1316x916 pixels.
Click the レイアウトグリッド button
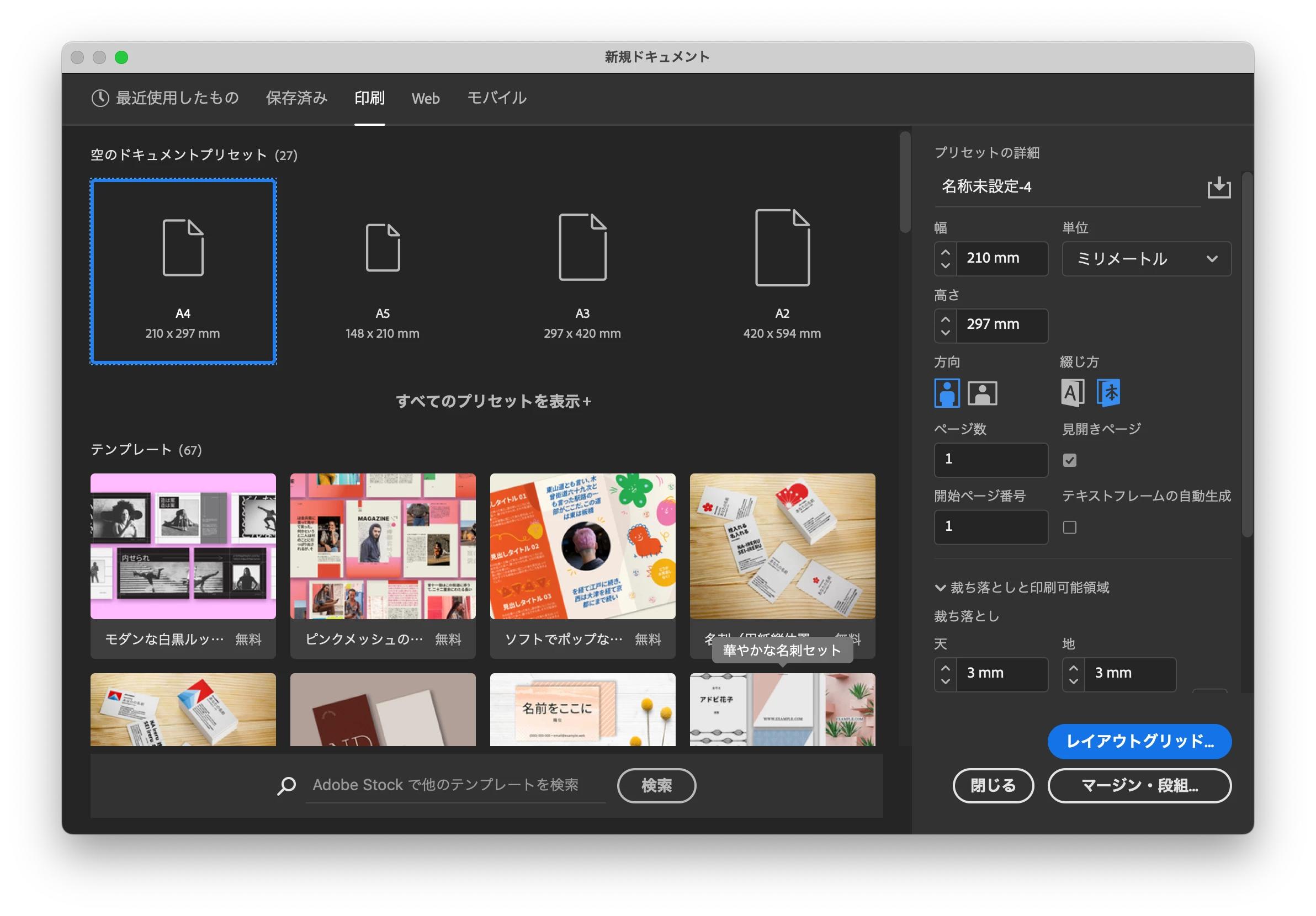point(1139,741)
